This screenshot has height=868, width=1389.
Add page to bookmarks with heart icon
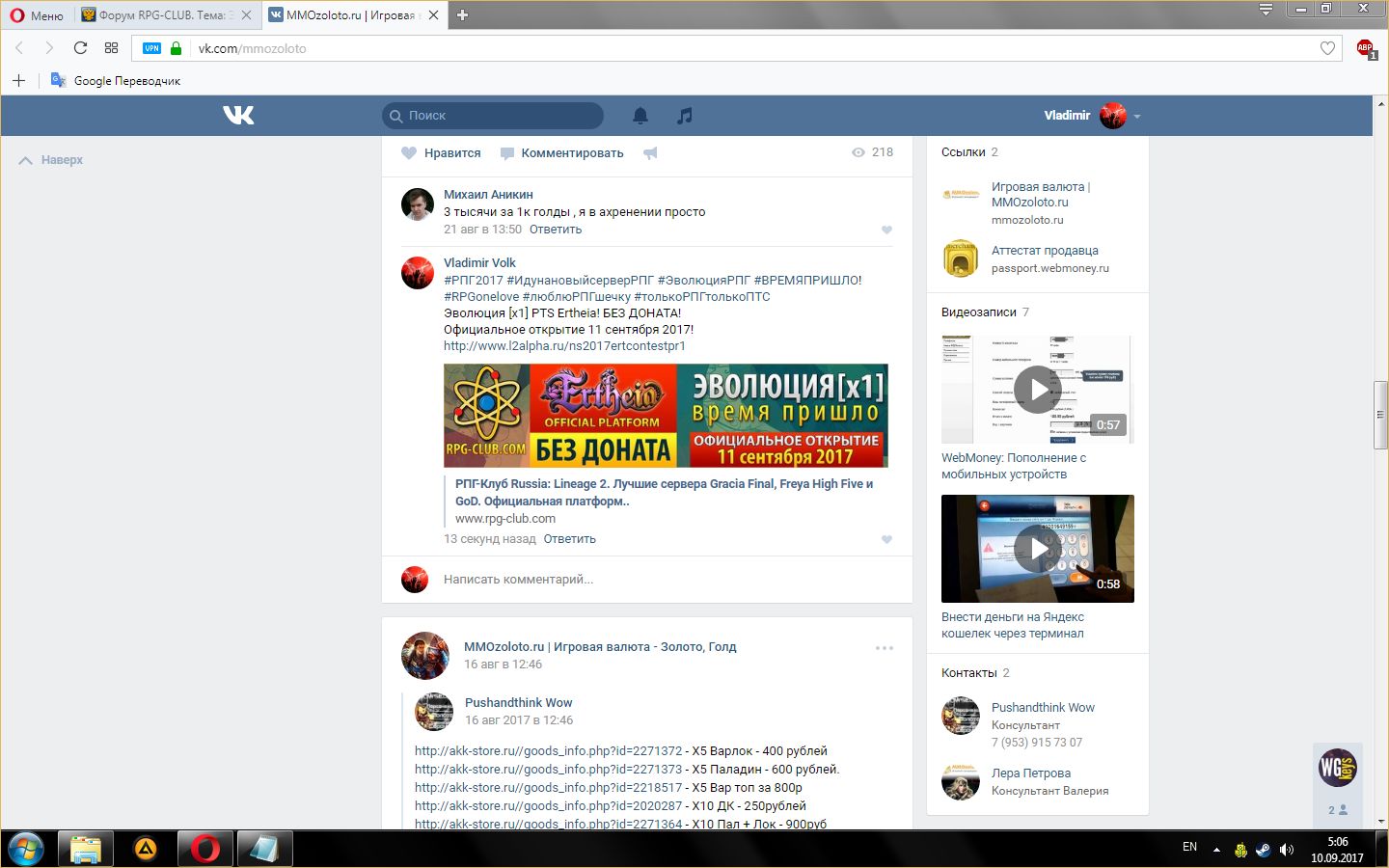pos(1327,48)
